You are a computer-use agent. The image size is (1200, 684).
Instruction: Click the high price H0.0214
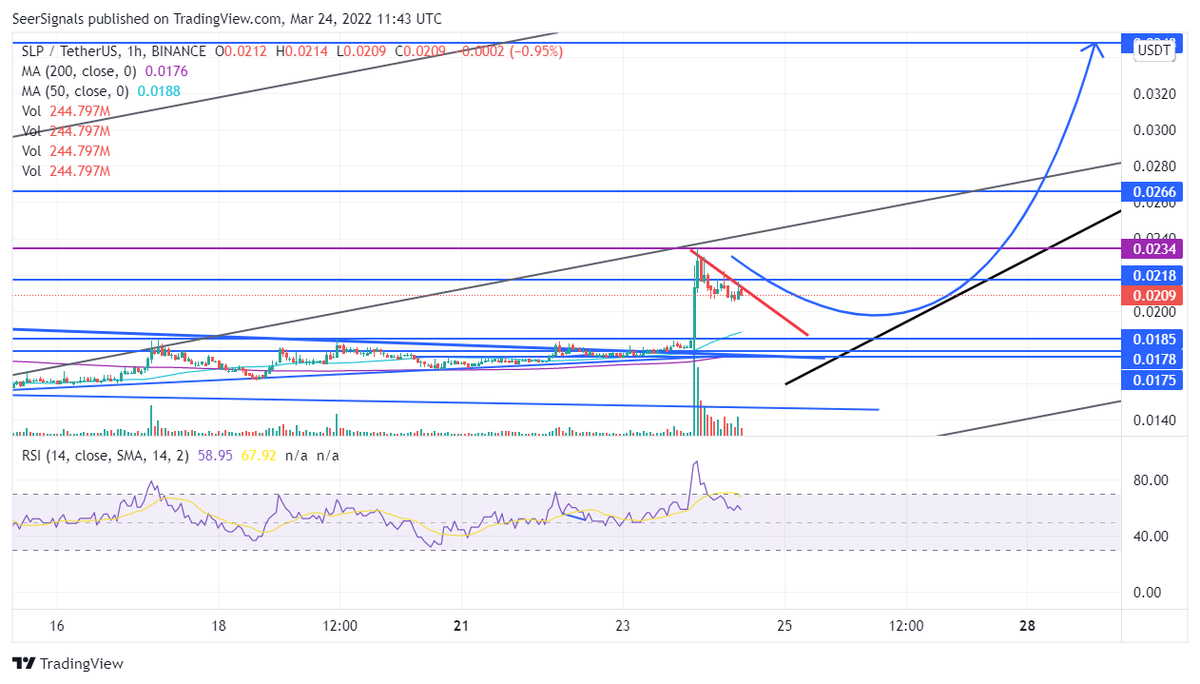coord(304,51)
